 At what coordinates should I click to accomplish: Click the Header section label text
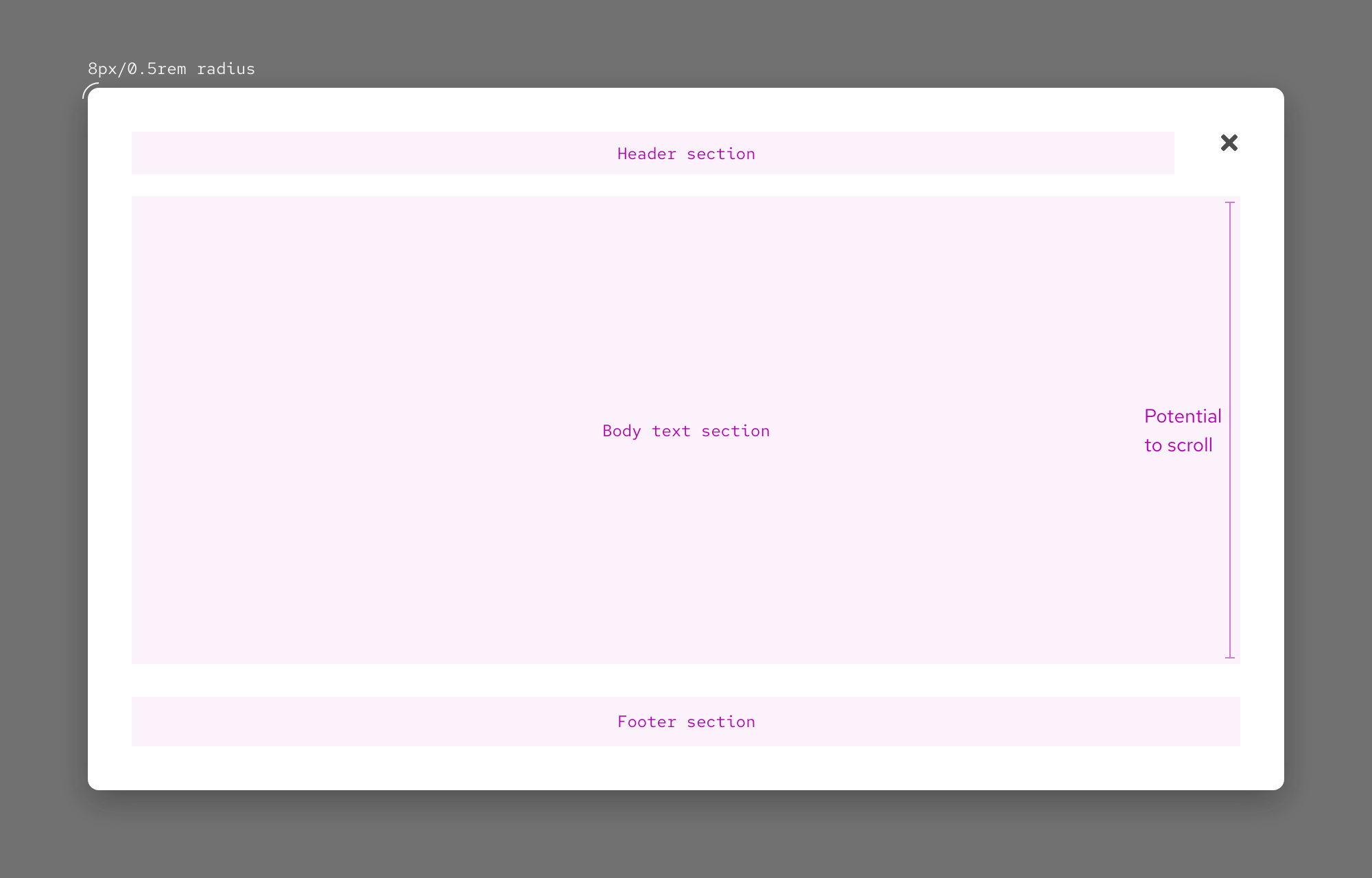point(686,154)
